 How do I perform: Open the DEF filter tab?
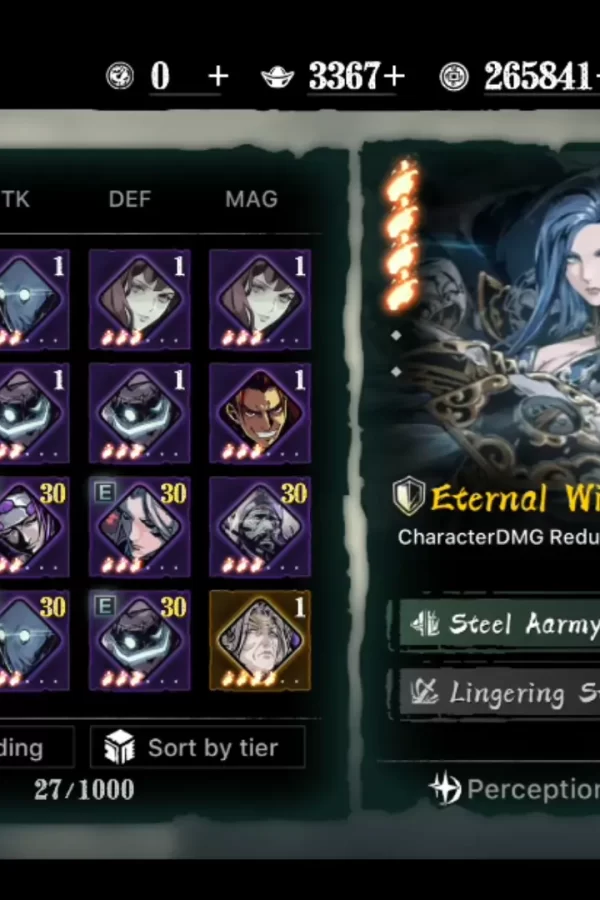(130, 199)
